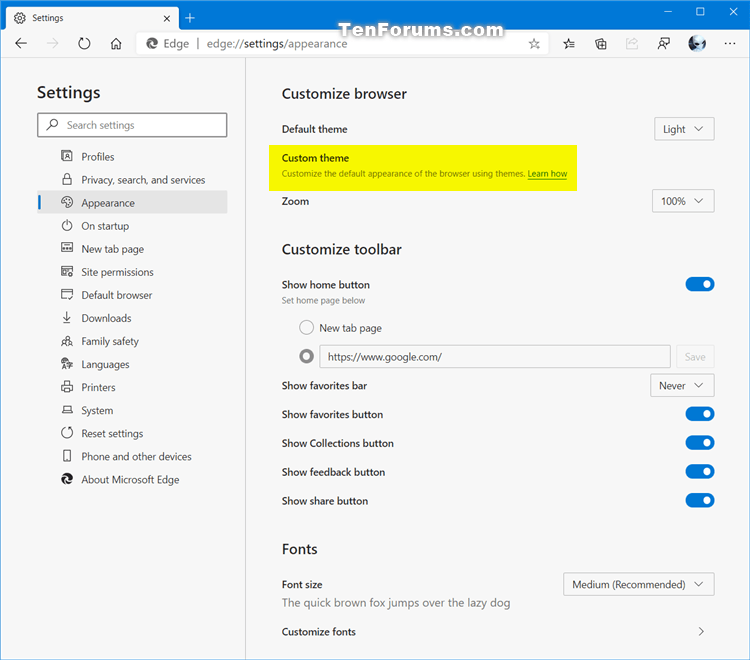Click the home icon in toolbar

(116, 44)
